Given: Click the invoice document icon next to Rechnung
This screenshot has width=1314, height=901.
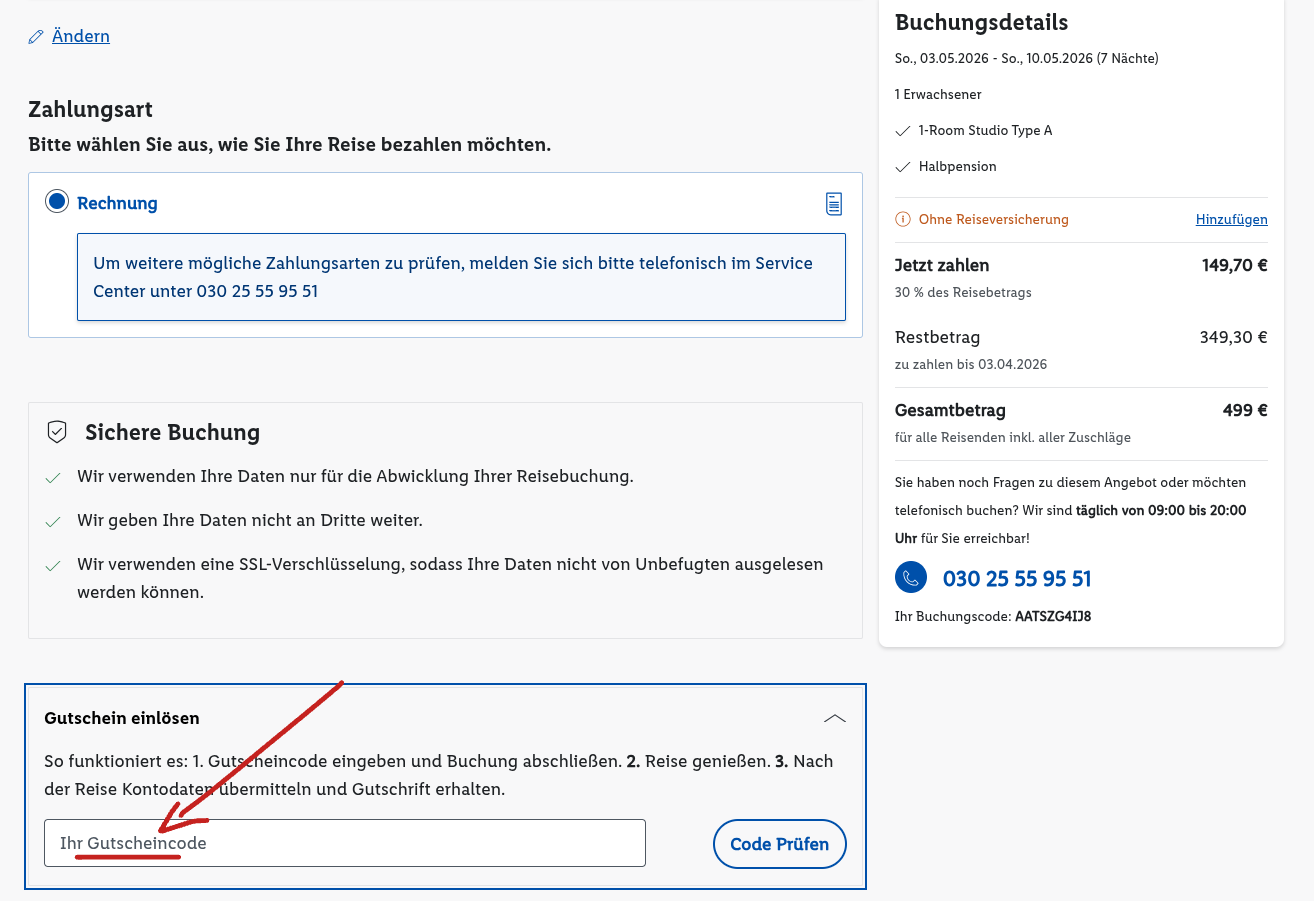Looking at the screenshot, I should pos(834,203).
